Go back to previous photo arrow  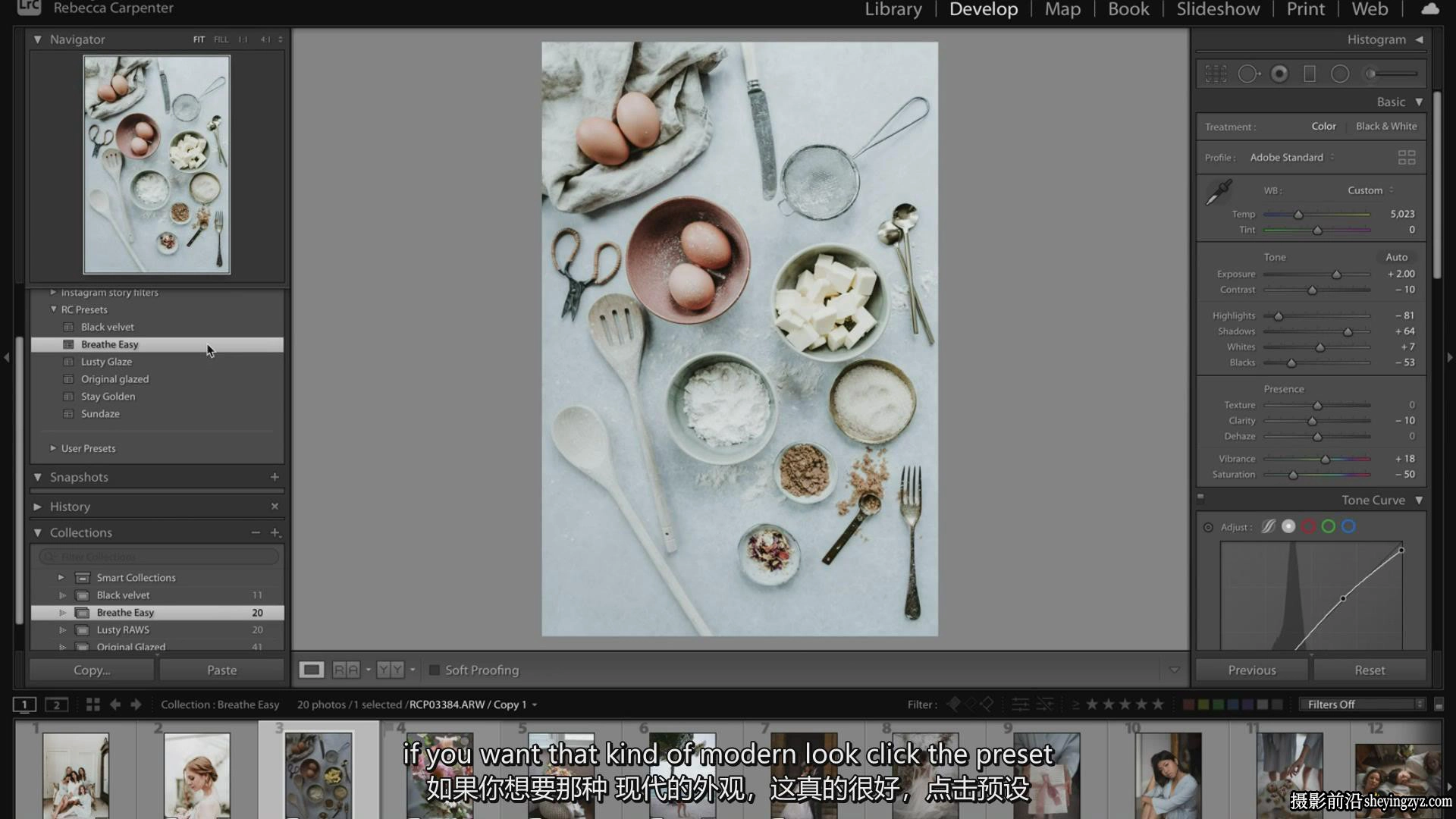pyautogui.click(x=115, y=704)
